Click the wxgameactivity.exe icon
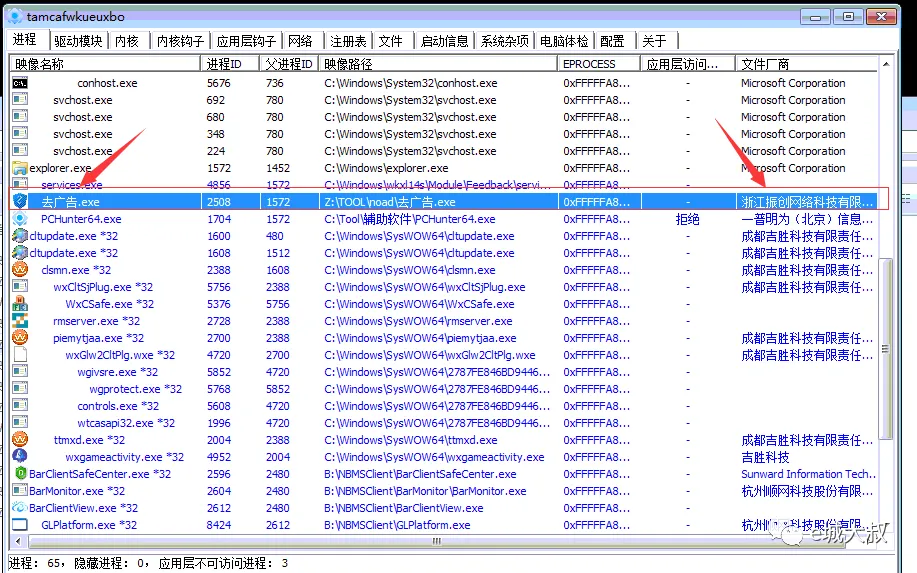Viewport: 917px width, 573px height. pyautogui.click(x=20, y=456)
